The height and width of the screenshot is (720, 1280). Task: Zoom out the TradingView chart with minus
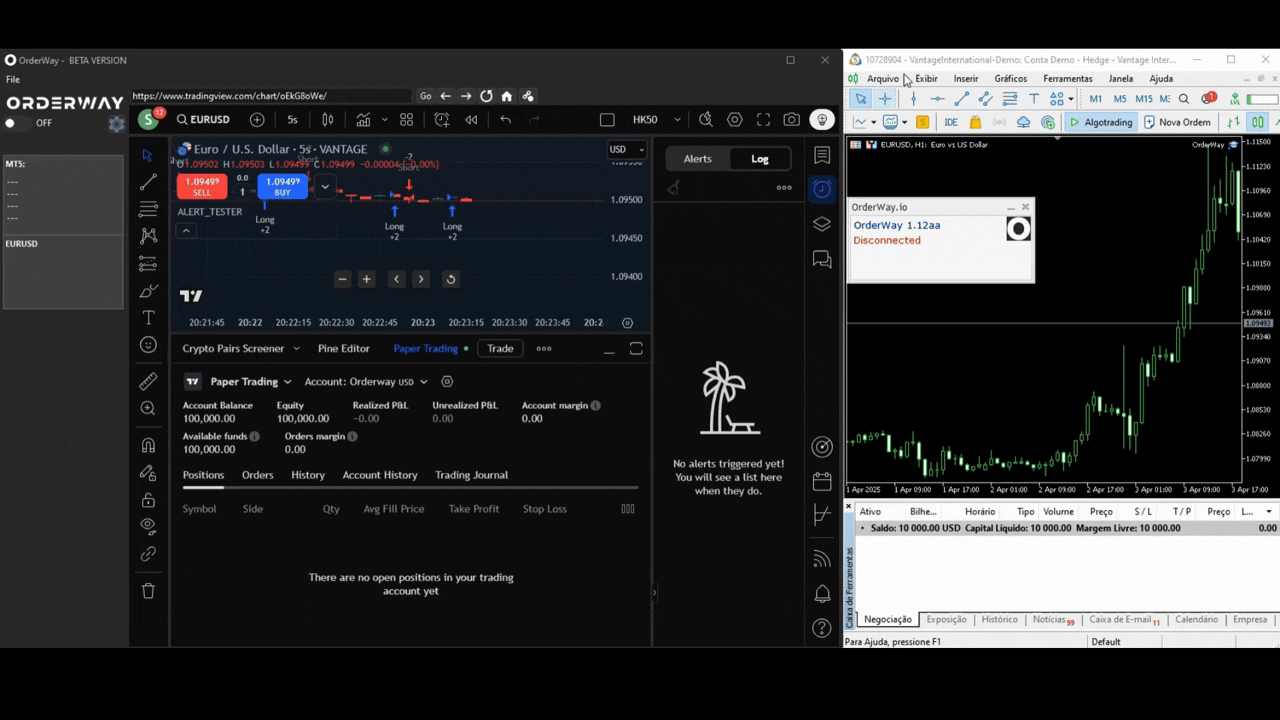pos(343,279)
